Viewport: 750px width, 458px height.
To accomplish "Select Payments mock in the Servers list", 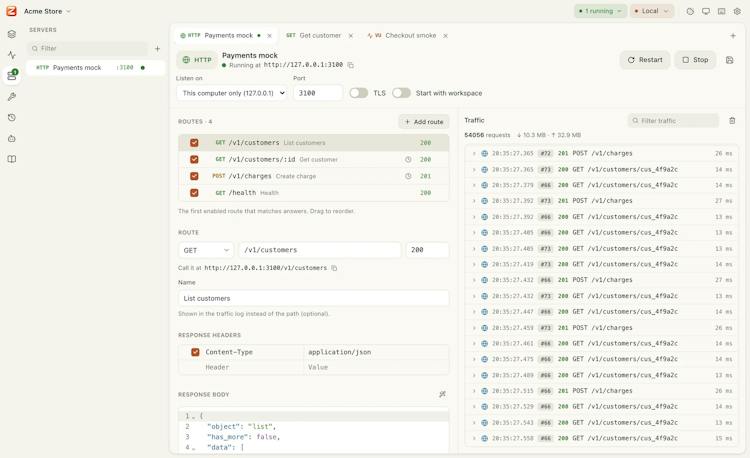I will pyautogui.click(x=96, y=68).
